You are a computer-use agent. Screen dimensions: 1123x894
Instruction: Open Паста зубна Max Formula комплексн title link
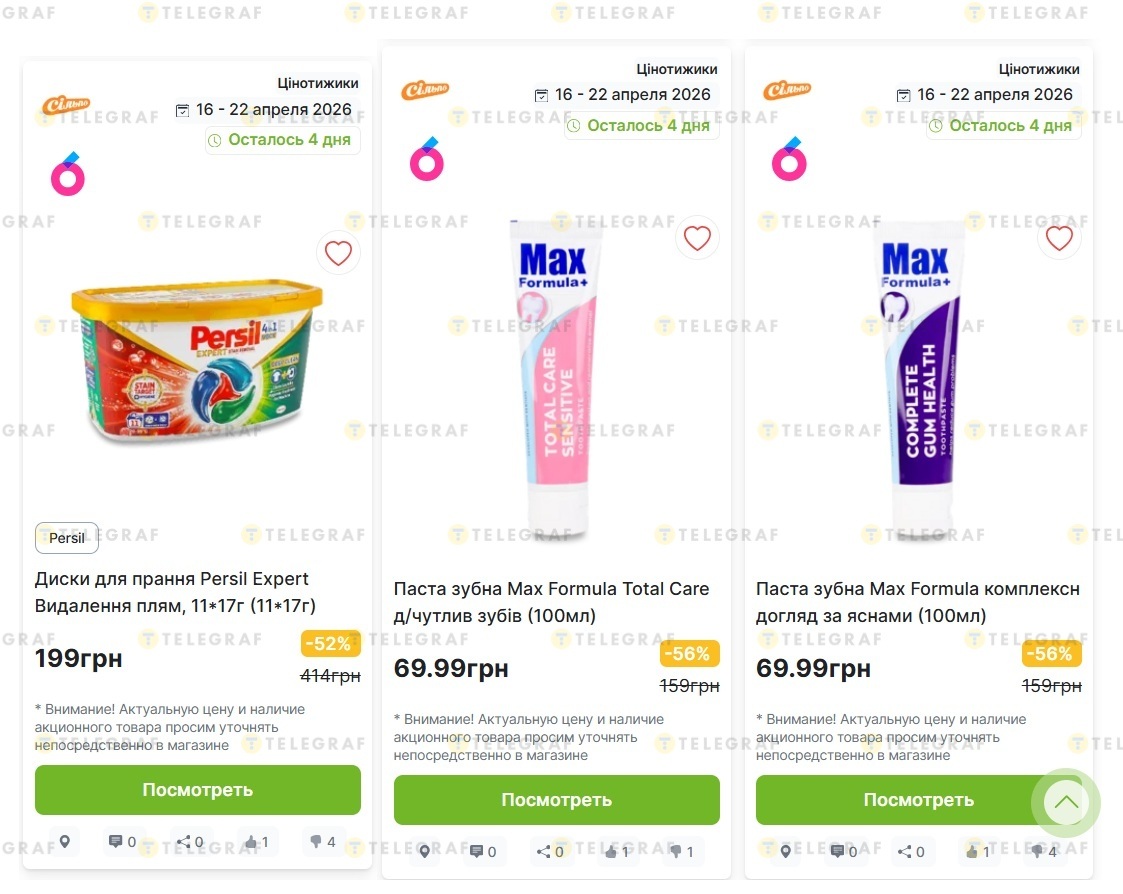click(917, 601)
